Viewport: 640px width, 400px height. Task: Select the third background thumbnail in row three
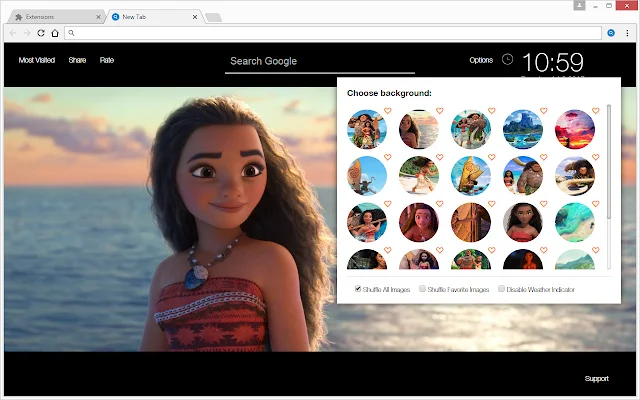pyautogui.click(x=471, y=222)
